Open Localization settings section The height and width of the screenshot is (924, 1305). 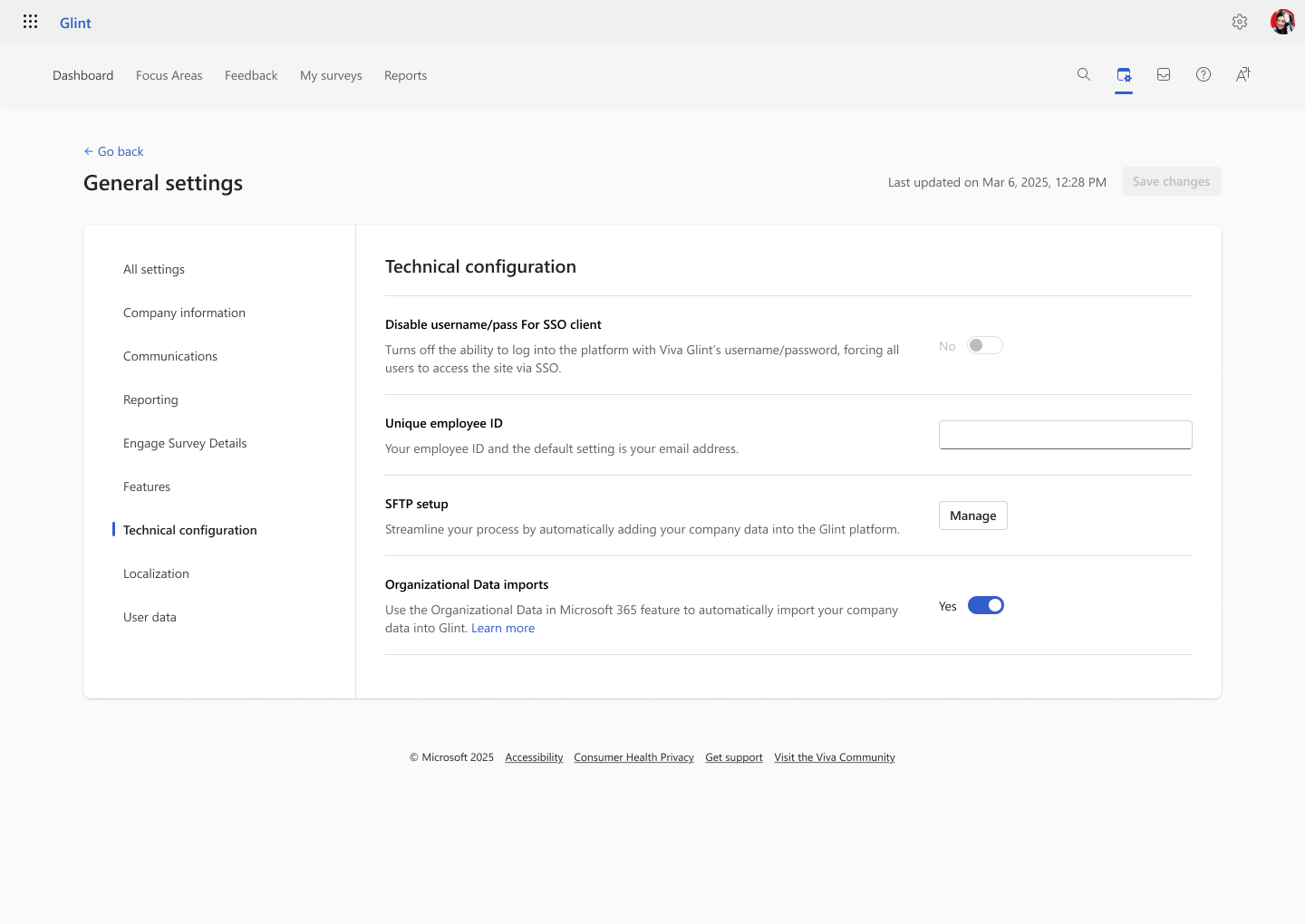point(156,573)
